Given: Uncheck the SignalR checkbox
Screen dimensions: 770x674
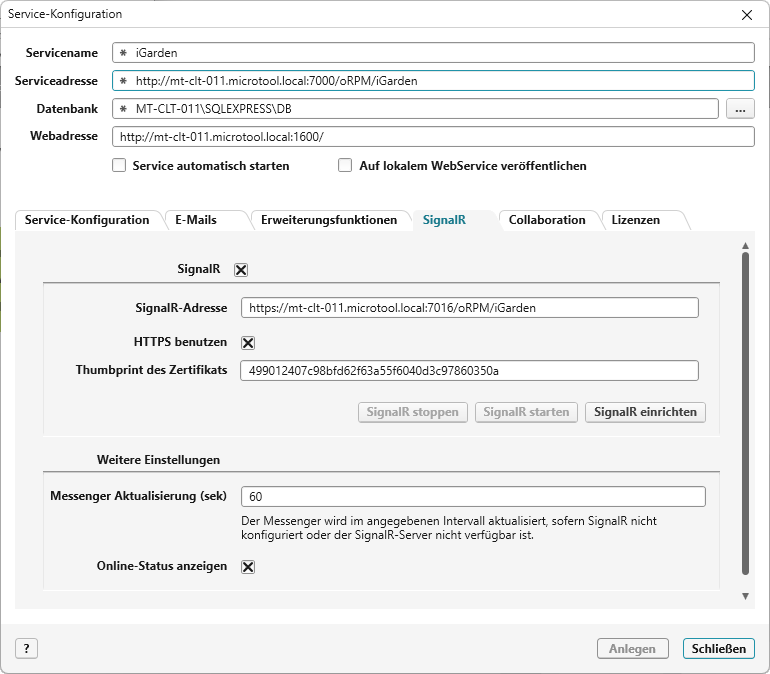Looking at the screenshot, I should pyautogui.click(x=241, y=269).
